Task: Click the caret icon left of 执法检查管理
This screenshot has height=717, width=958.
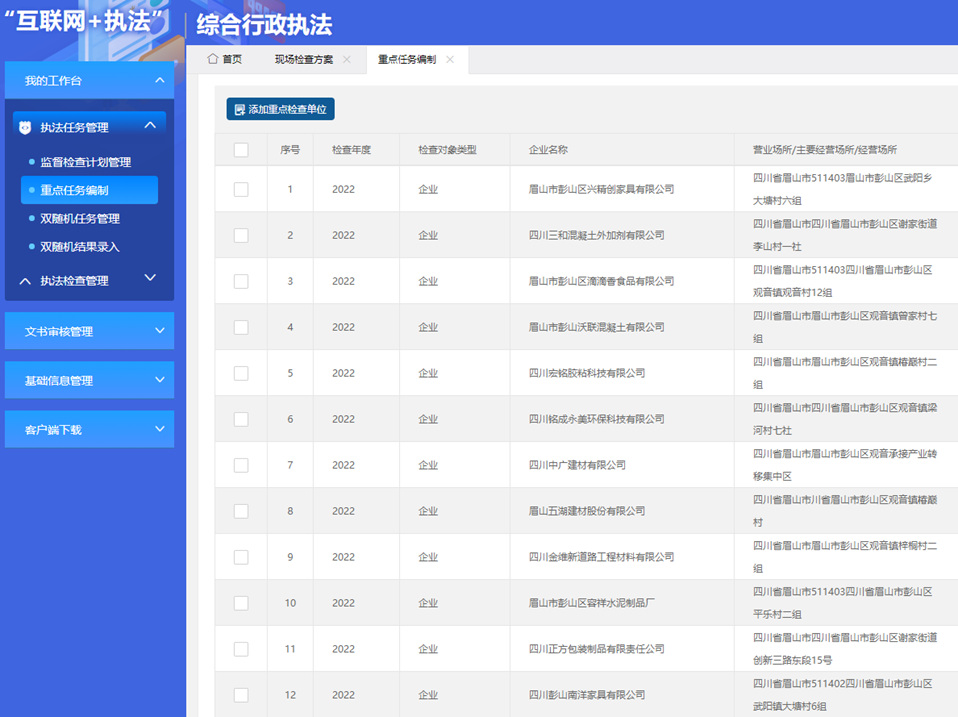Action: (25, 281)
